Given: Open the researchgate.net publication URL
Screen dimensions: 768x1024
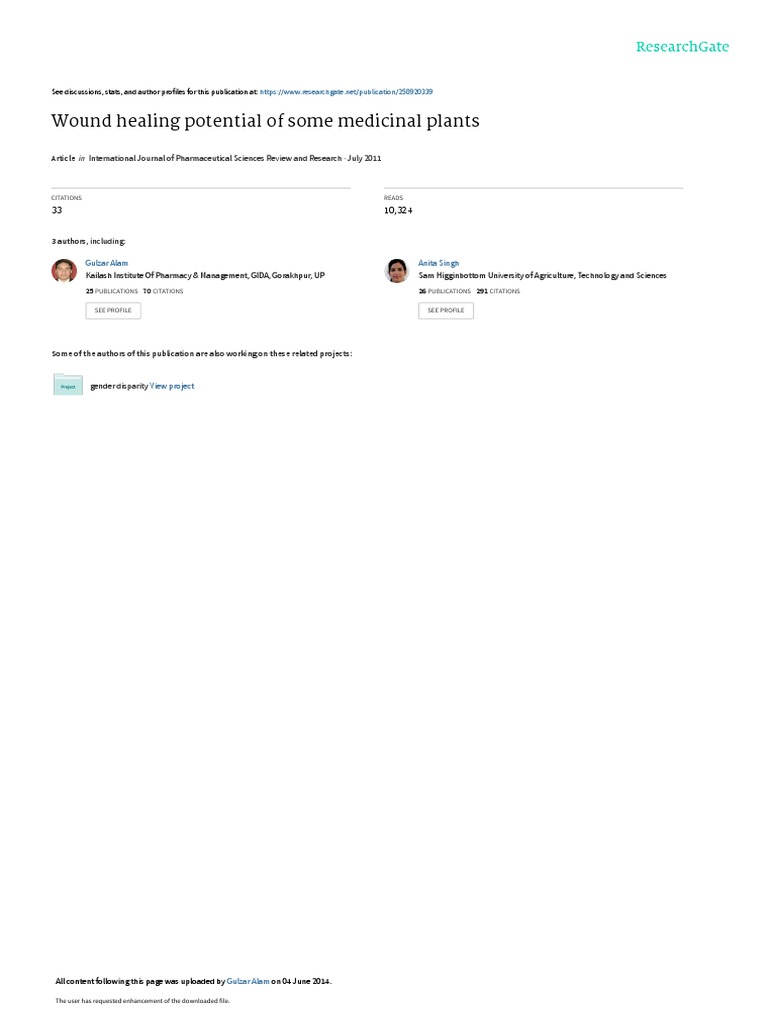Looking at the screenshot, I should (x=346, y=92).
